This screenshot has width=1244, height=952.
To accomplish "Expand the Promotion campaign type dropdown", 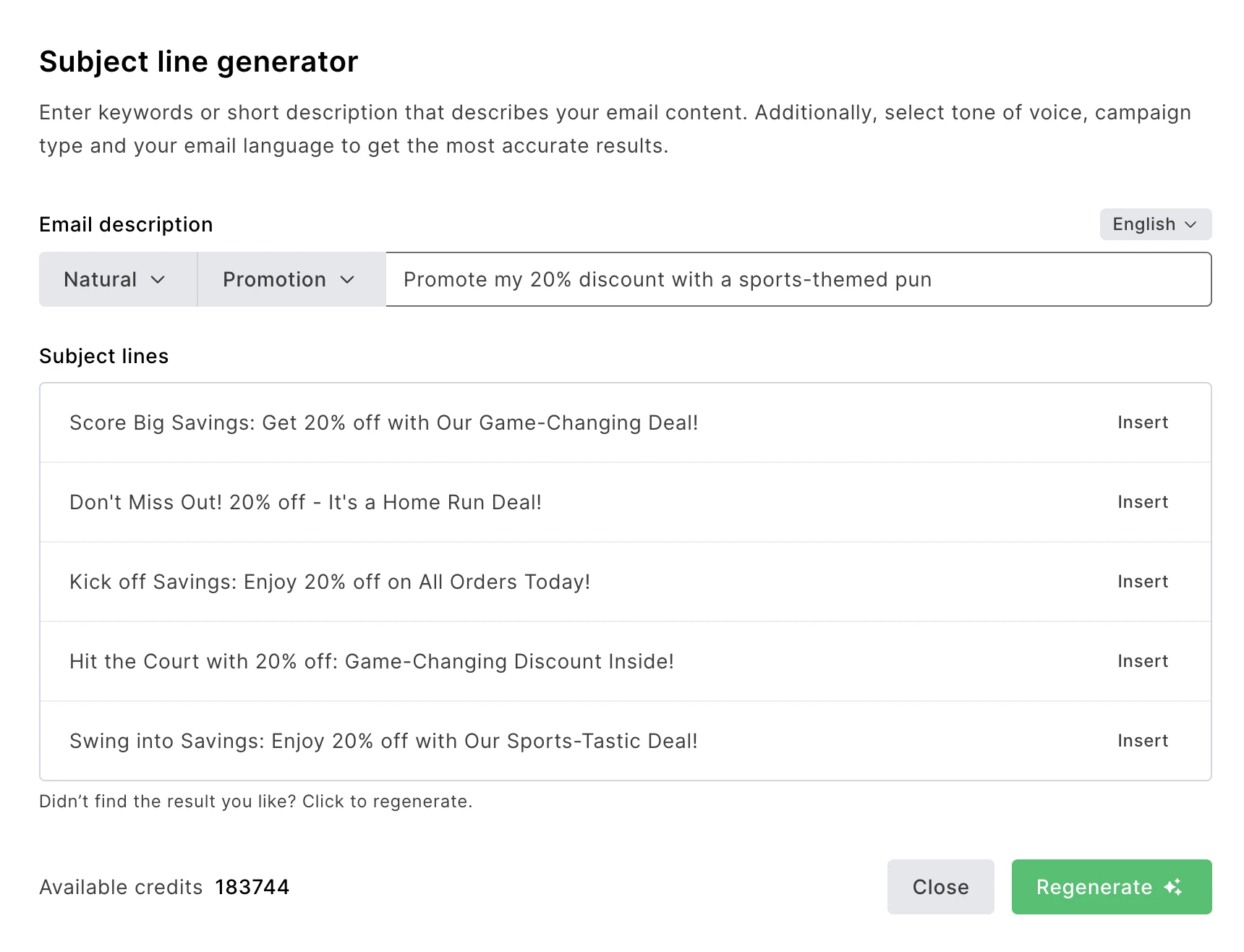I will (290, 279).
